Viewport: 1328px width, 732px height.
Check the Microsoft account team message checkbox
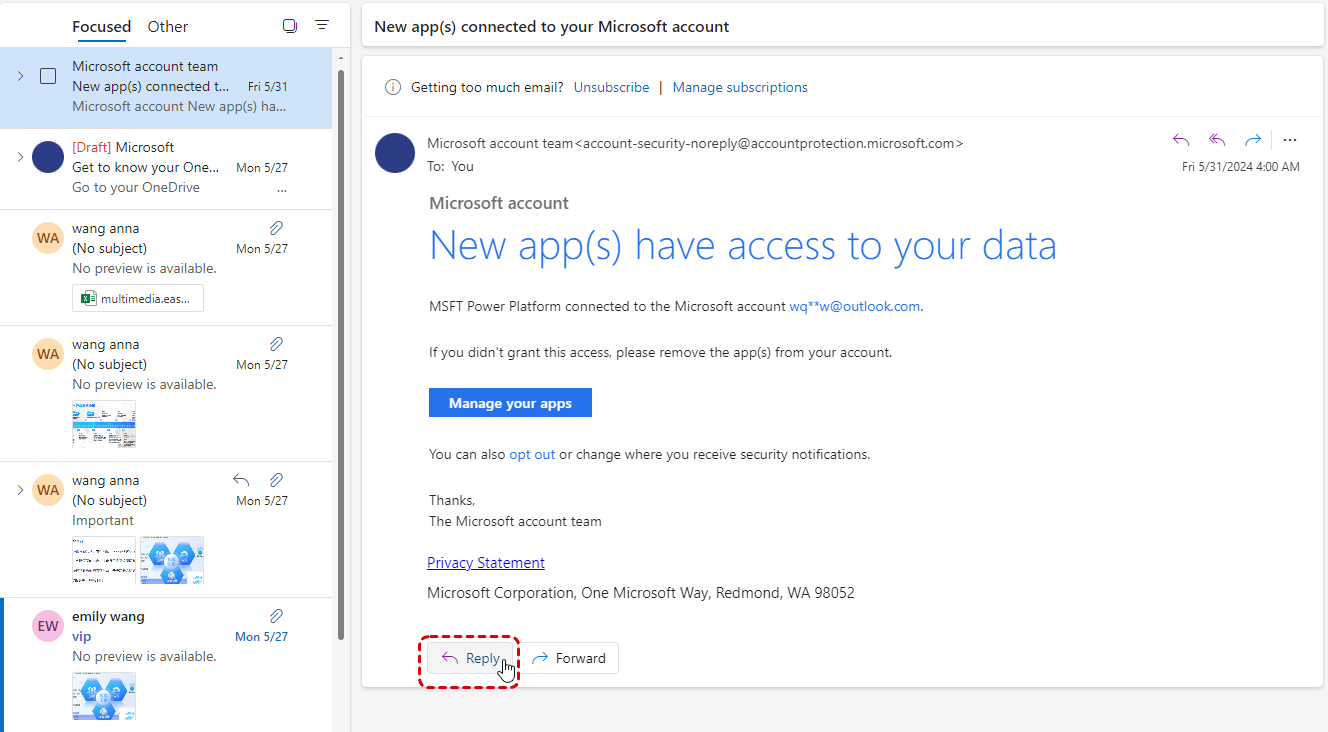tap(48, 76)
